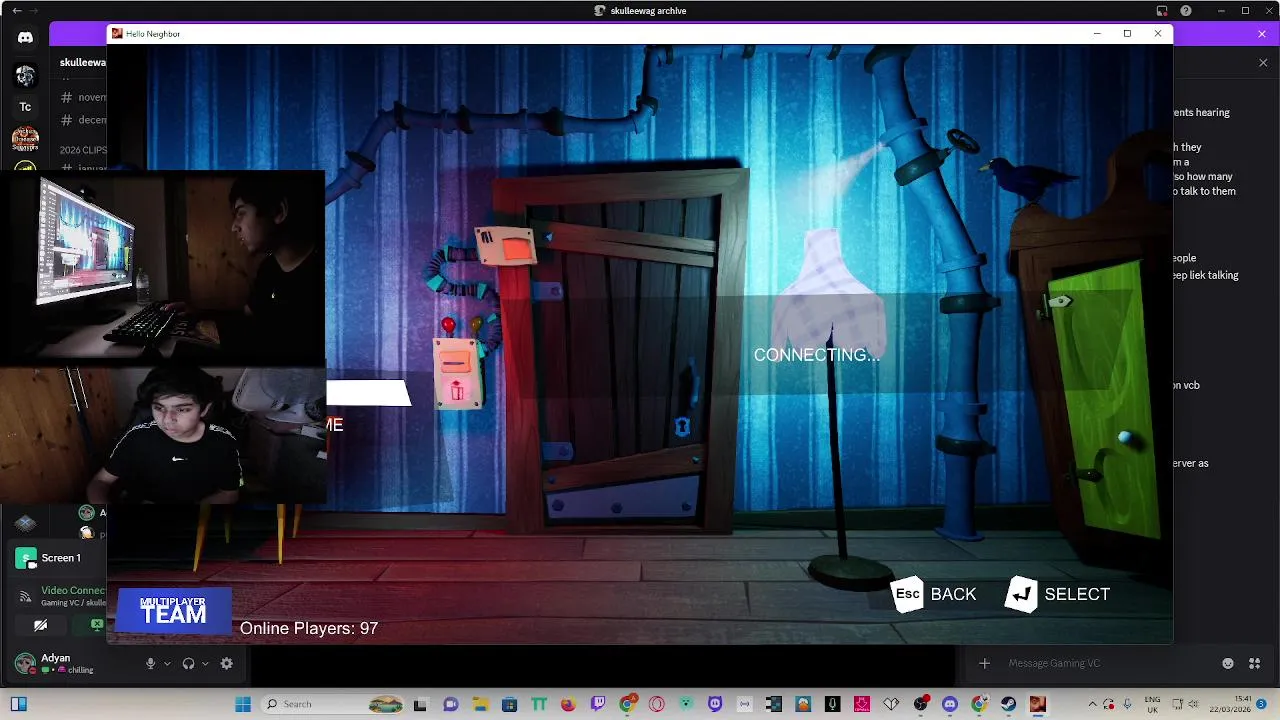Open Steam from the taskbar
This screenshot has width=1280, height=720.
click(1008, 704)
